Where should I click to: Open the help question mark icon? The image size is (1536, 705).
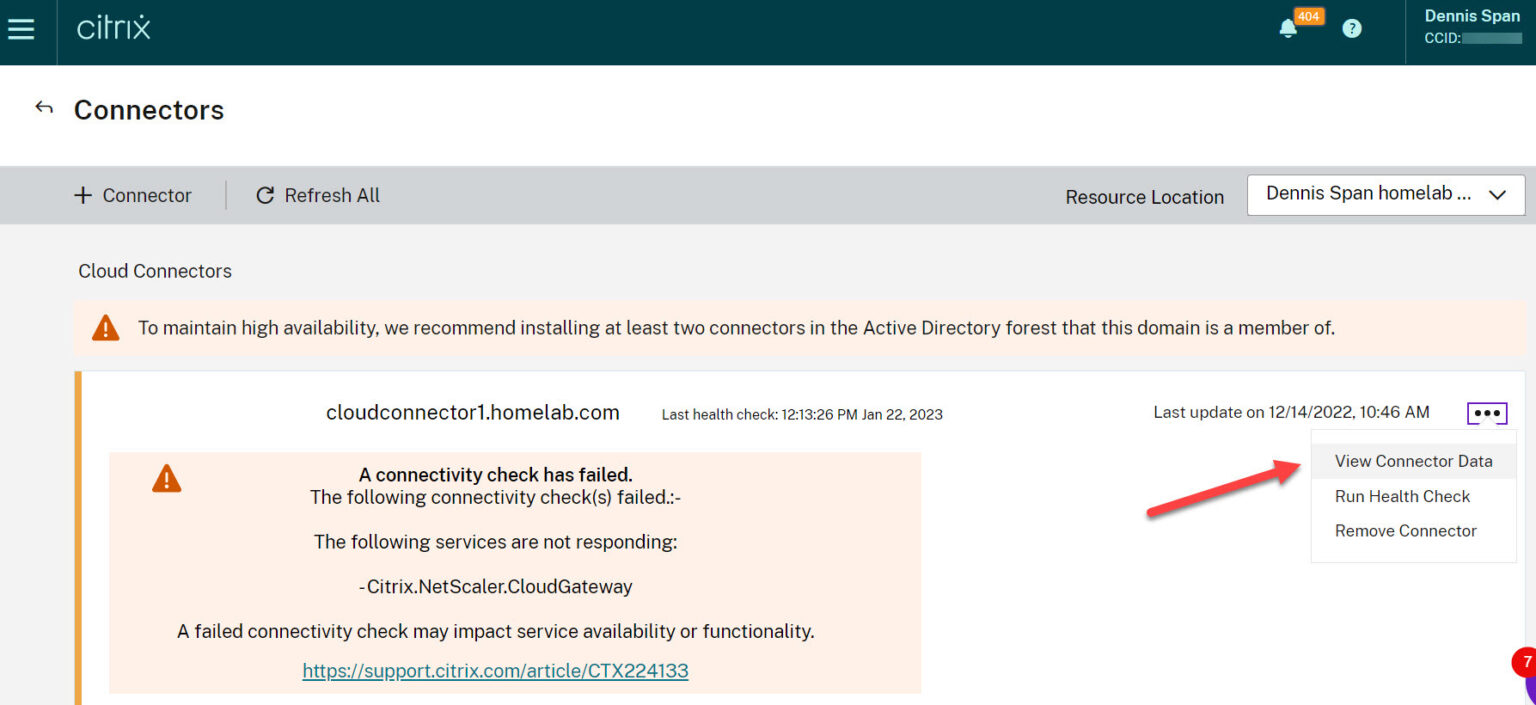[1352, 28]
